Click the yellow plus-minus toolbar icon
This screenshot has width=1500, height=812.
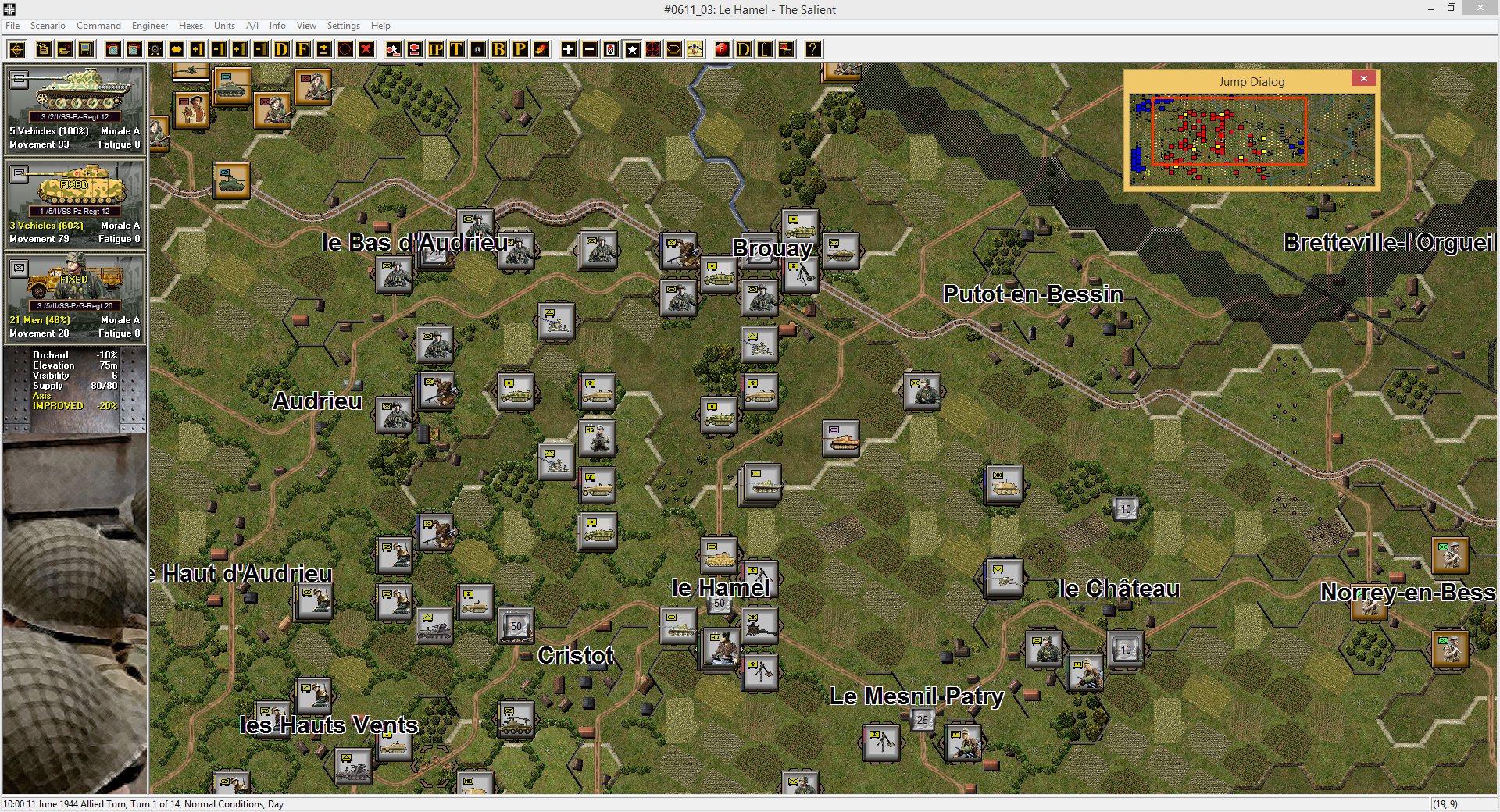(323, 49)
